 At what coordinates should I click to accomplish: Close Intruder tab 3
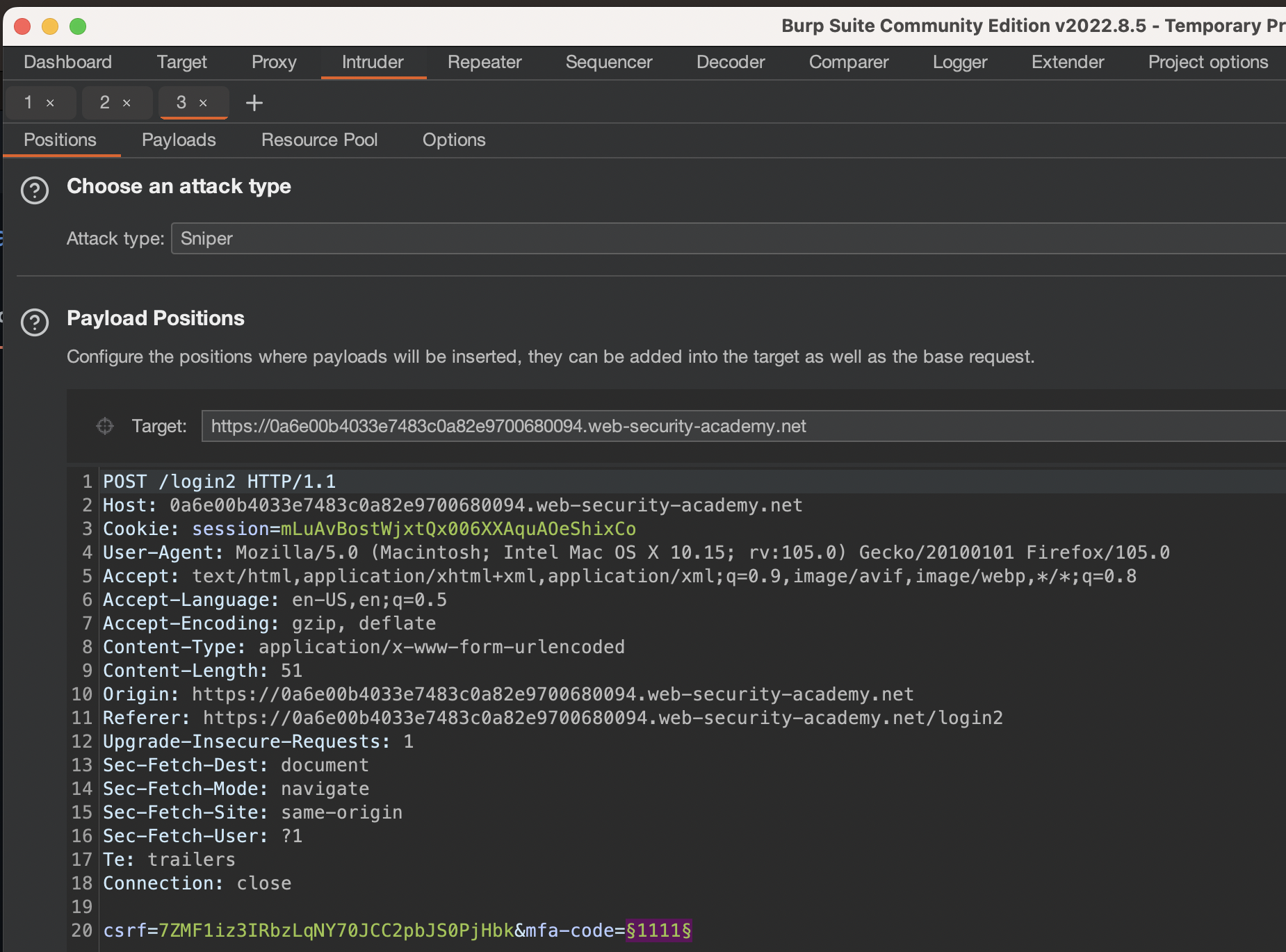(x=203, y=103)
